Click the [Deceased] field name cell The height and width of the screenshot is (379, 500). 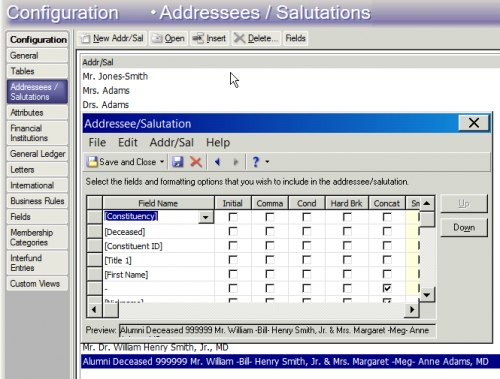(159, 232)
